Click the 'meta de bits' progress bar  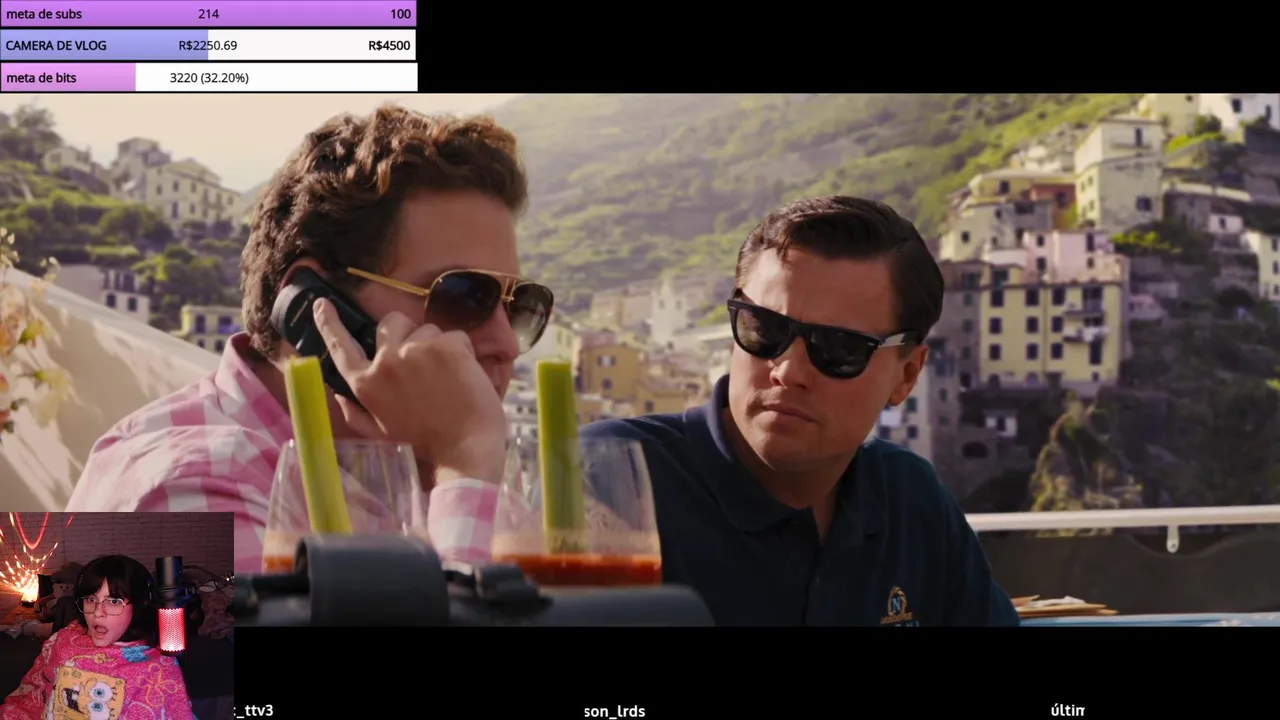pos(208,77)
